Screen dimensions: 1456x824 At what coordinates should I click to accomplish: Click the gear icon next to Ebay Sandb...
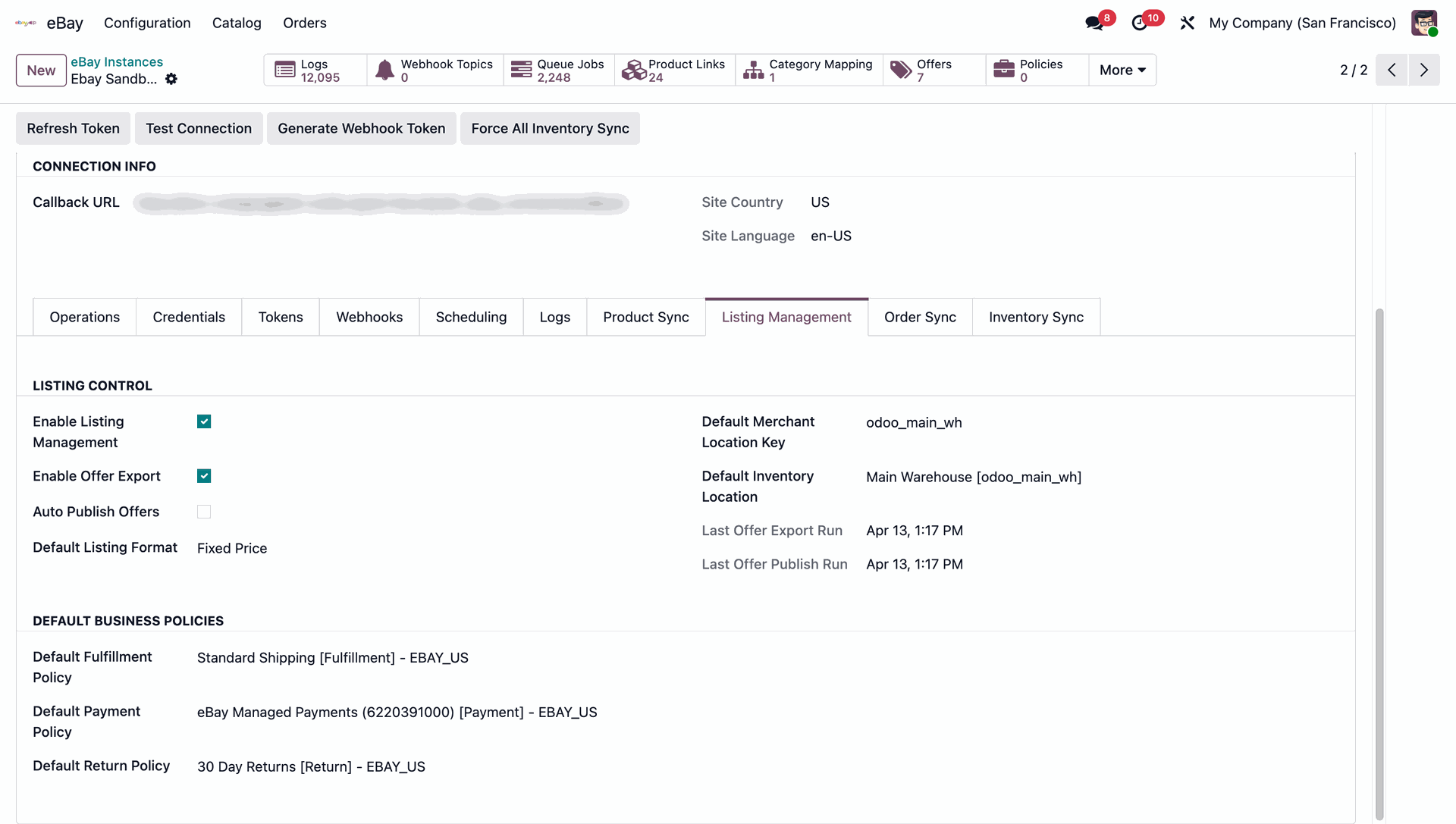(x=171, y=79)
